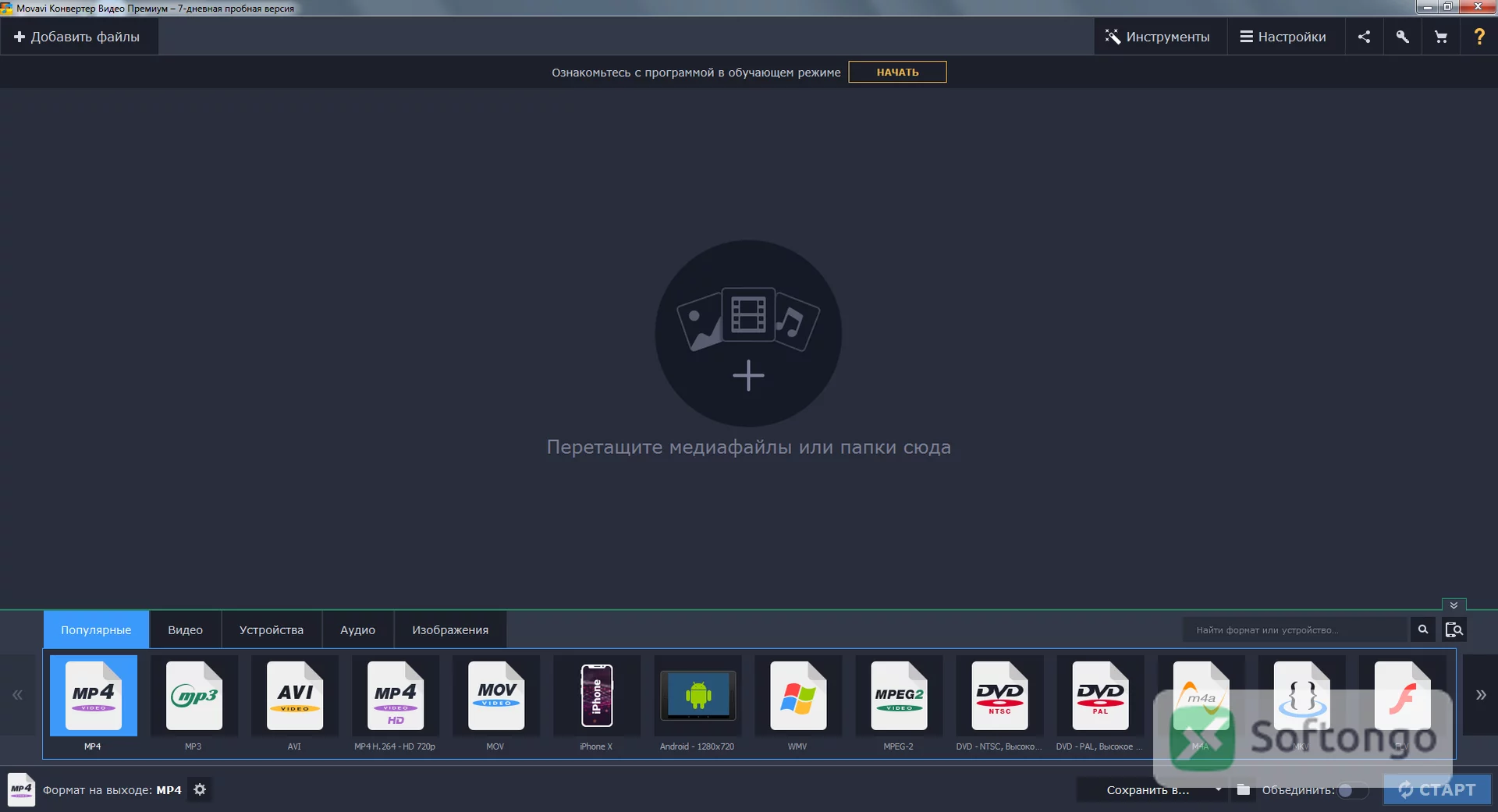
Task: Click the format search input field
Action: pos(1295,629)
